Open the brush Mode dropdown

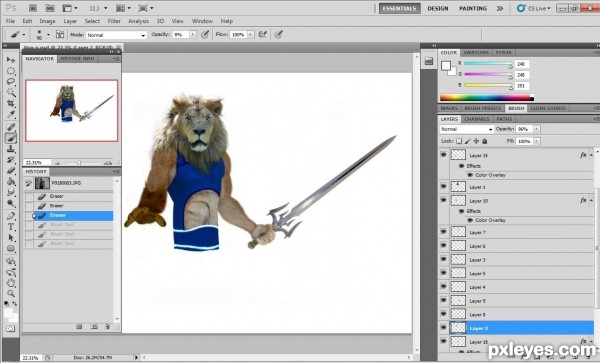click(116, 35)
